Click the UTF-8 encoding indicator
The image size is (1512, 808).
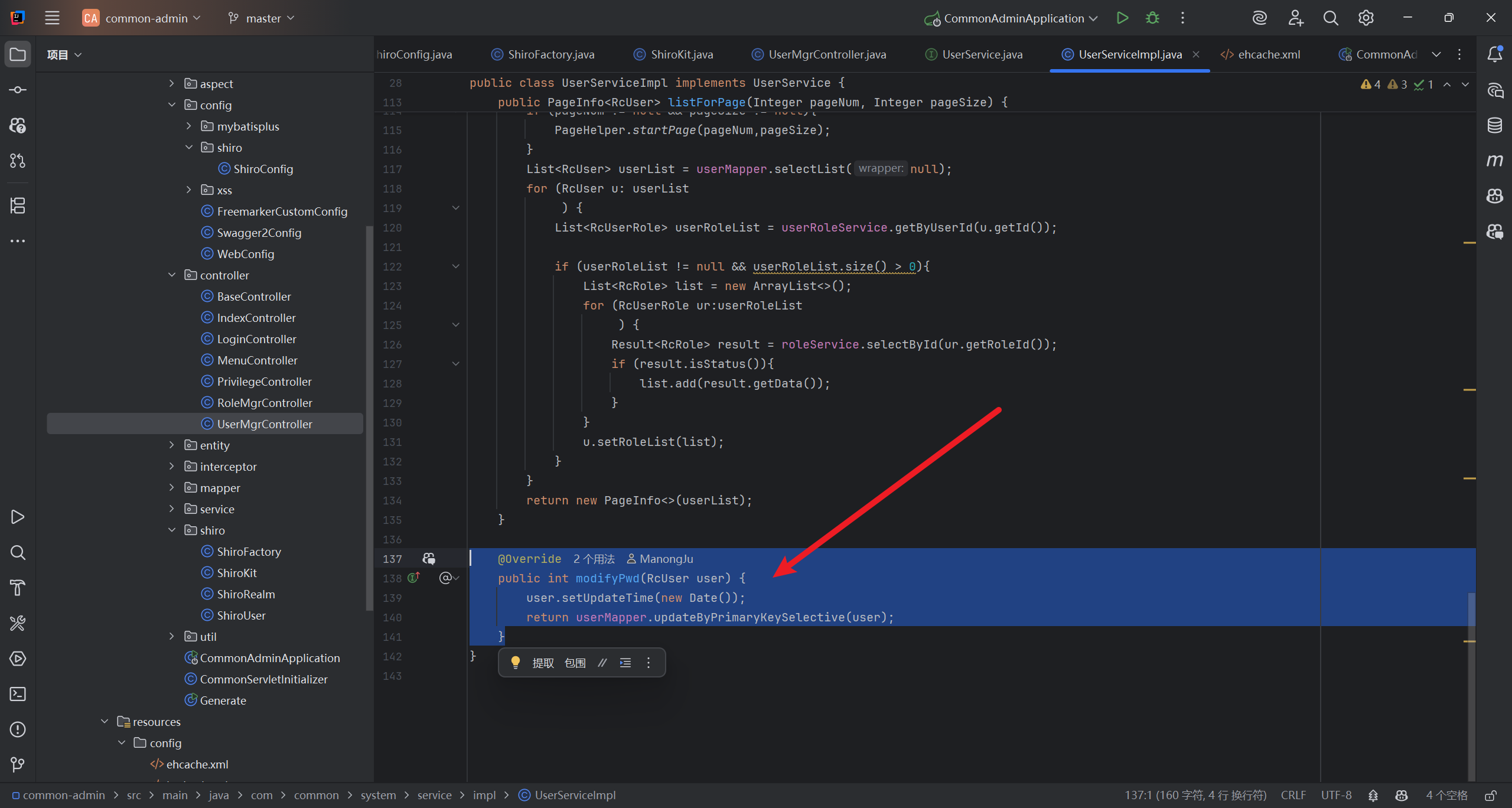click(1337, 795)
